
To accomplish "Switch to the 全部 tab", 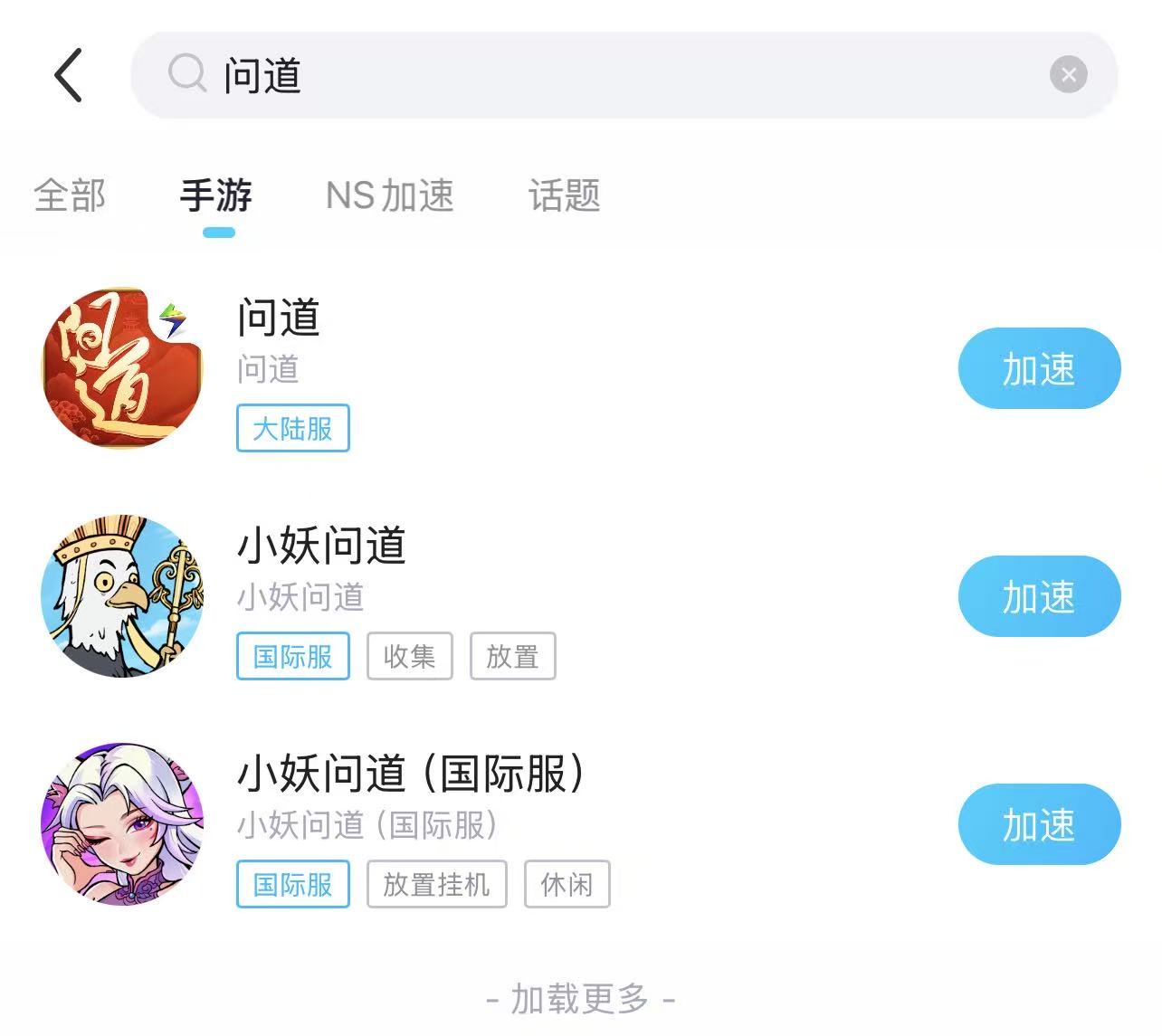I will (70, 195).
